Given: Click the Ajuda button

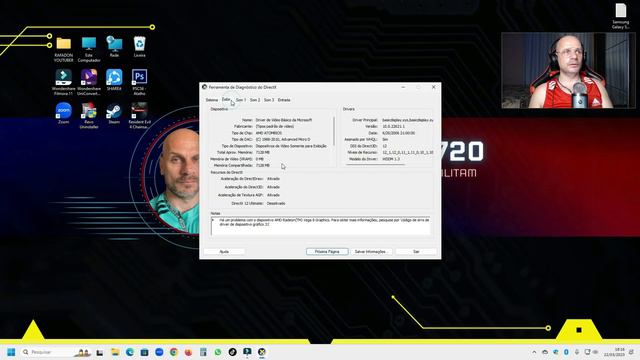Looking at the screenshot, I should tap(224, 251).
